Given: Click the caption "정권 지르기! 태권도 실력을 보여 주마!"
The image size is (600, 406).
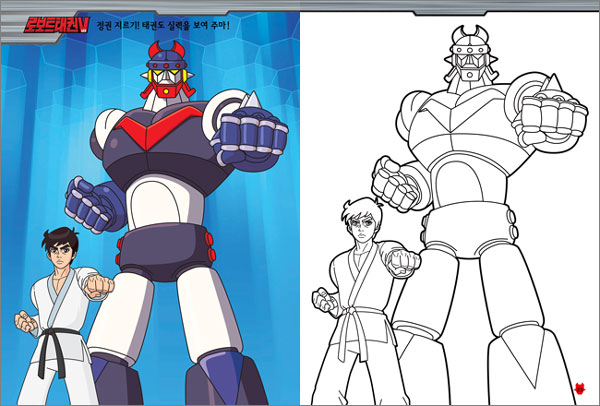Looking at the screenshot, I should pyautogui.click(x=163, y=26).
